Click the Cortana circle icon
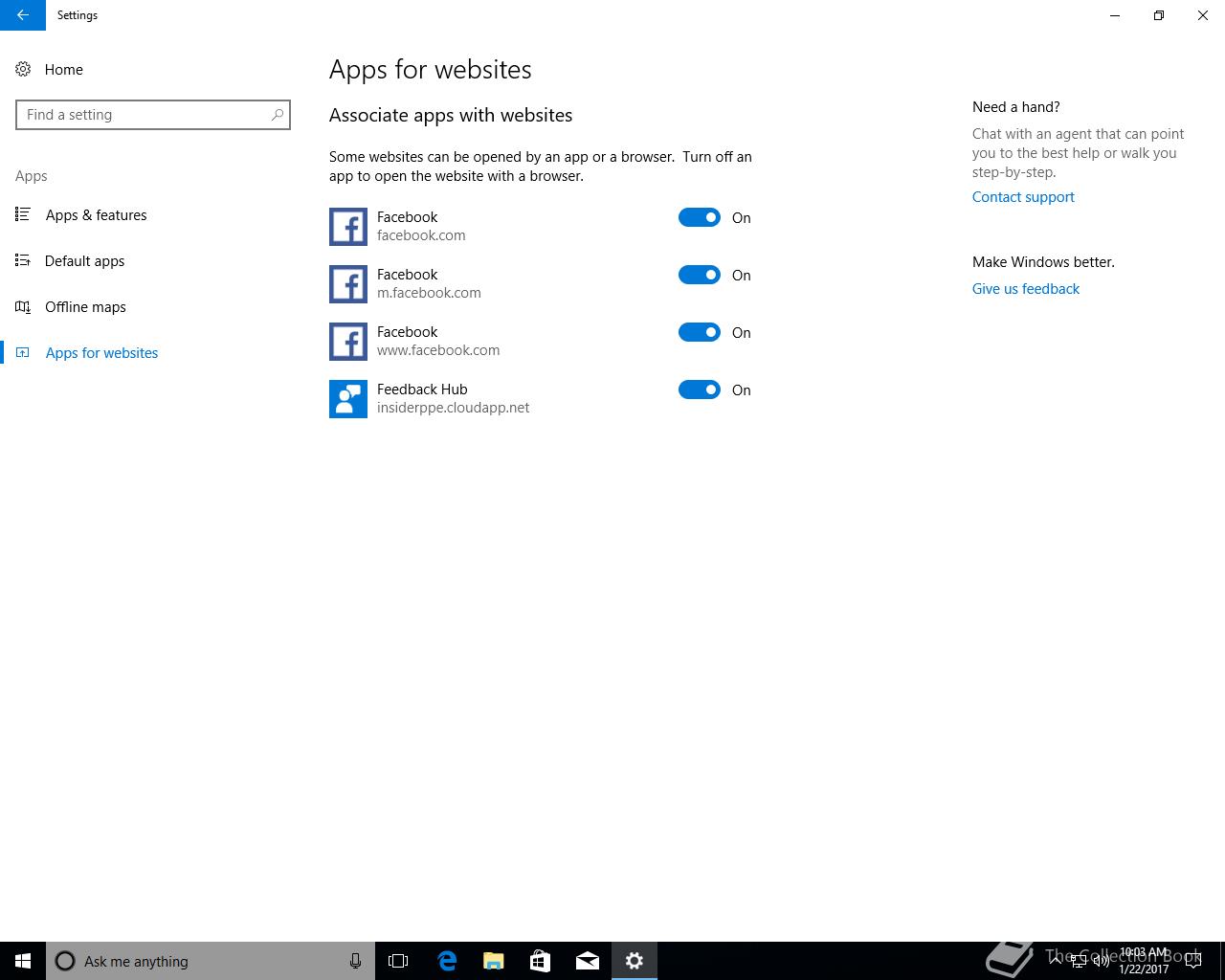This screenshot has height=980, width=1225. pyautogui.click(x=65, y=961)
